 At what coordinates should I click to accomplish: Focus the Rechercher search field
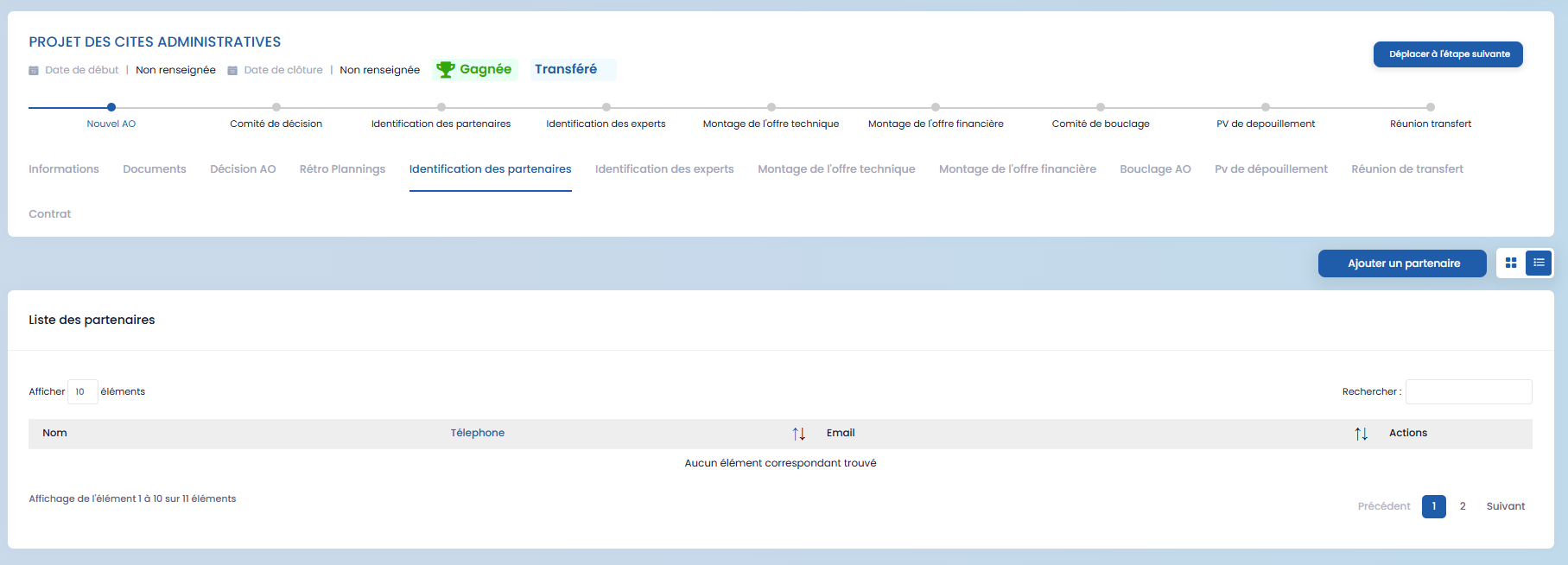tap(1468, 391)
